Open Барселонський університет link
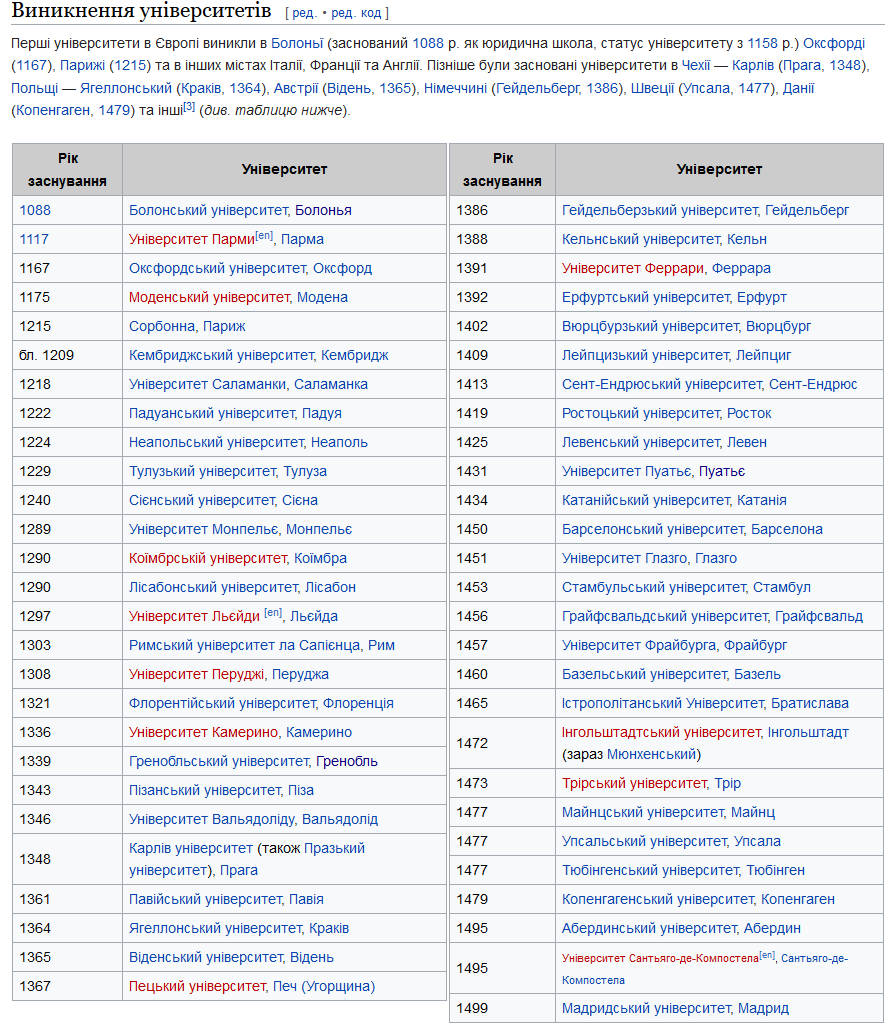Viewport: 889px width, 1031px height. pyautogui.click(x=653, y=529)
